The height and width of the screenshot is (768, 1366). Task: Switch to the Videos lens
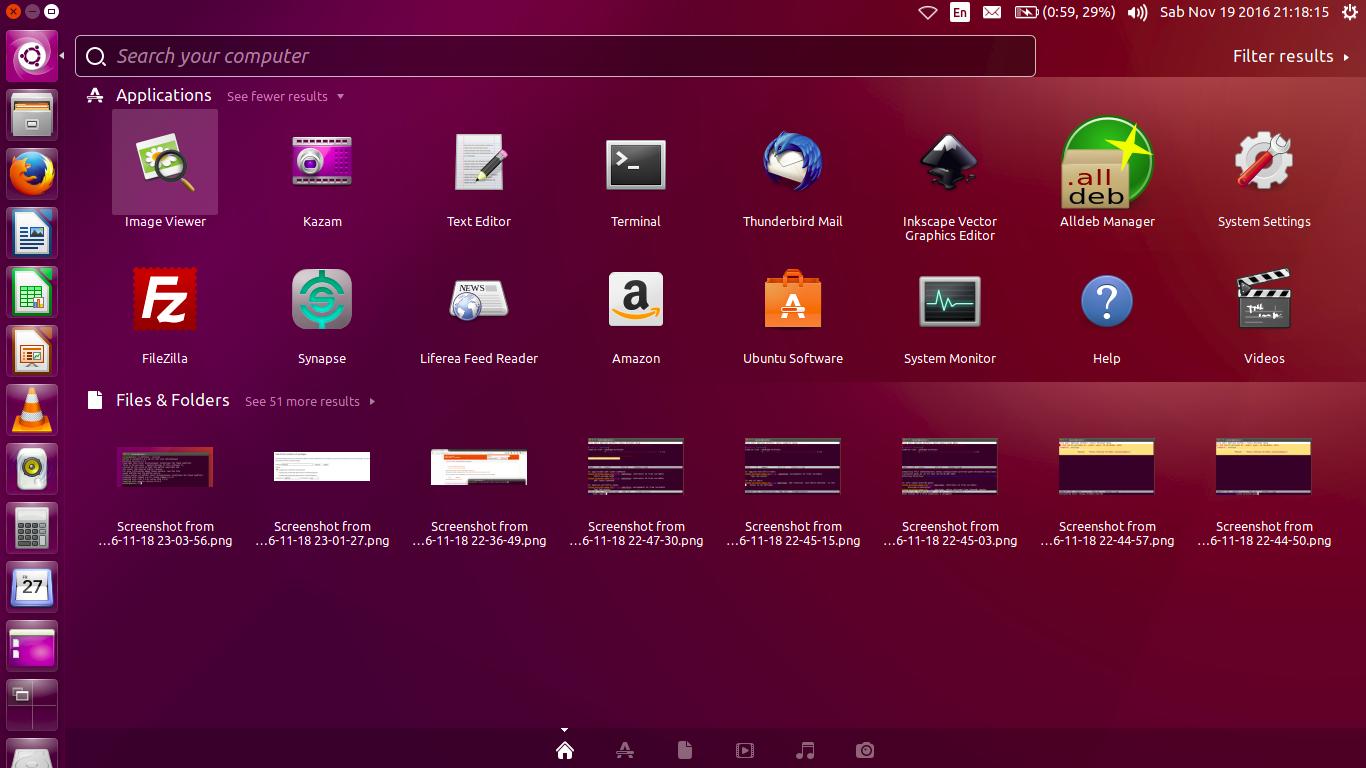pyautogui.click(x=745, y=750)
